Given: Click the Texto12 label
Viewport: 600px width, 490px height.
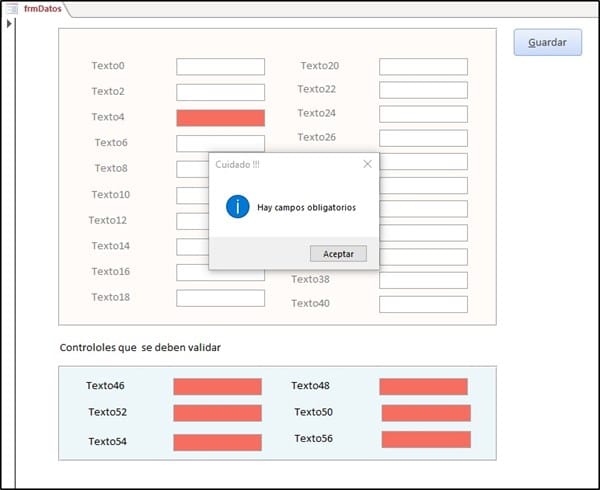Looking at the screenshot, I should 108,220.
